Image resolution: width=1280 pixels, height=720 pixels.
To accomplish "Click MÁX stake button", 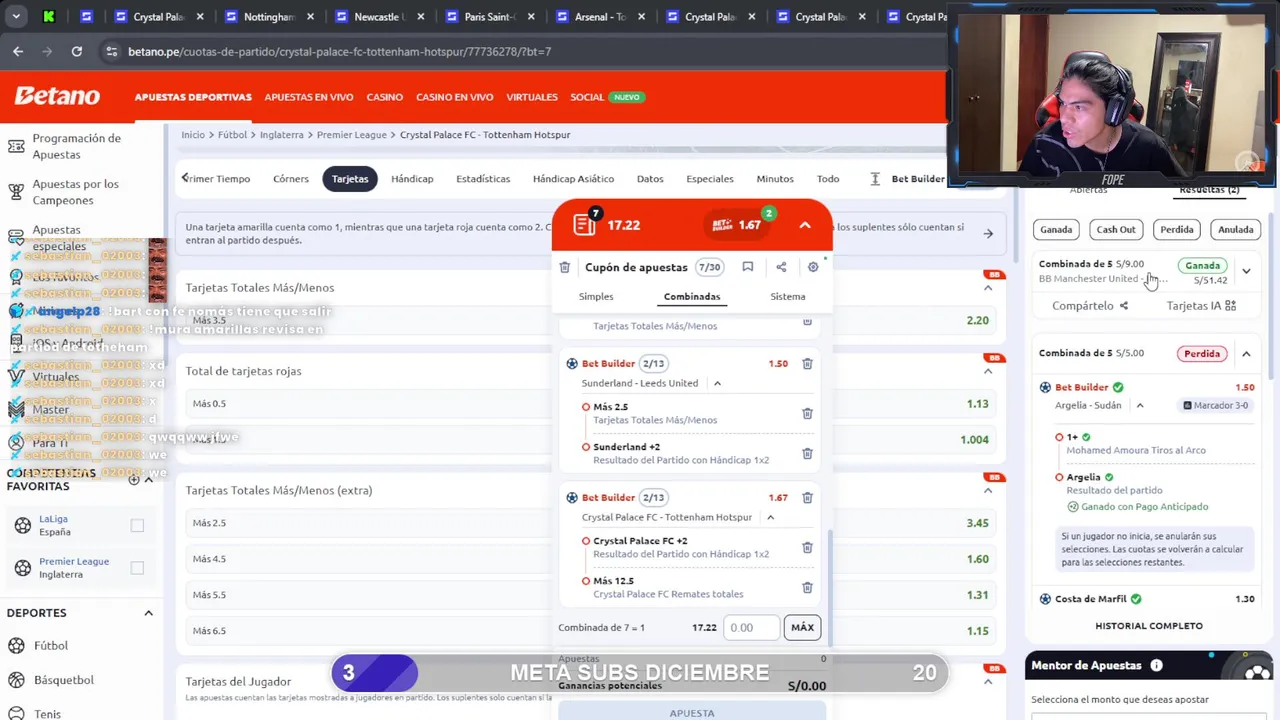I will click(802, 627).
